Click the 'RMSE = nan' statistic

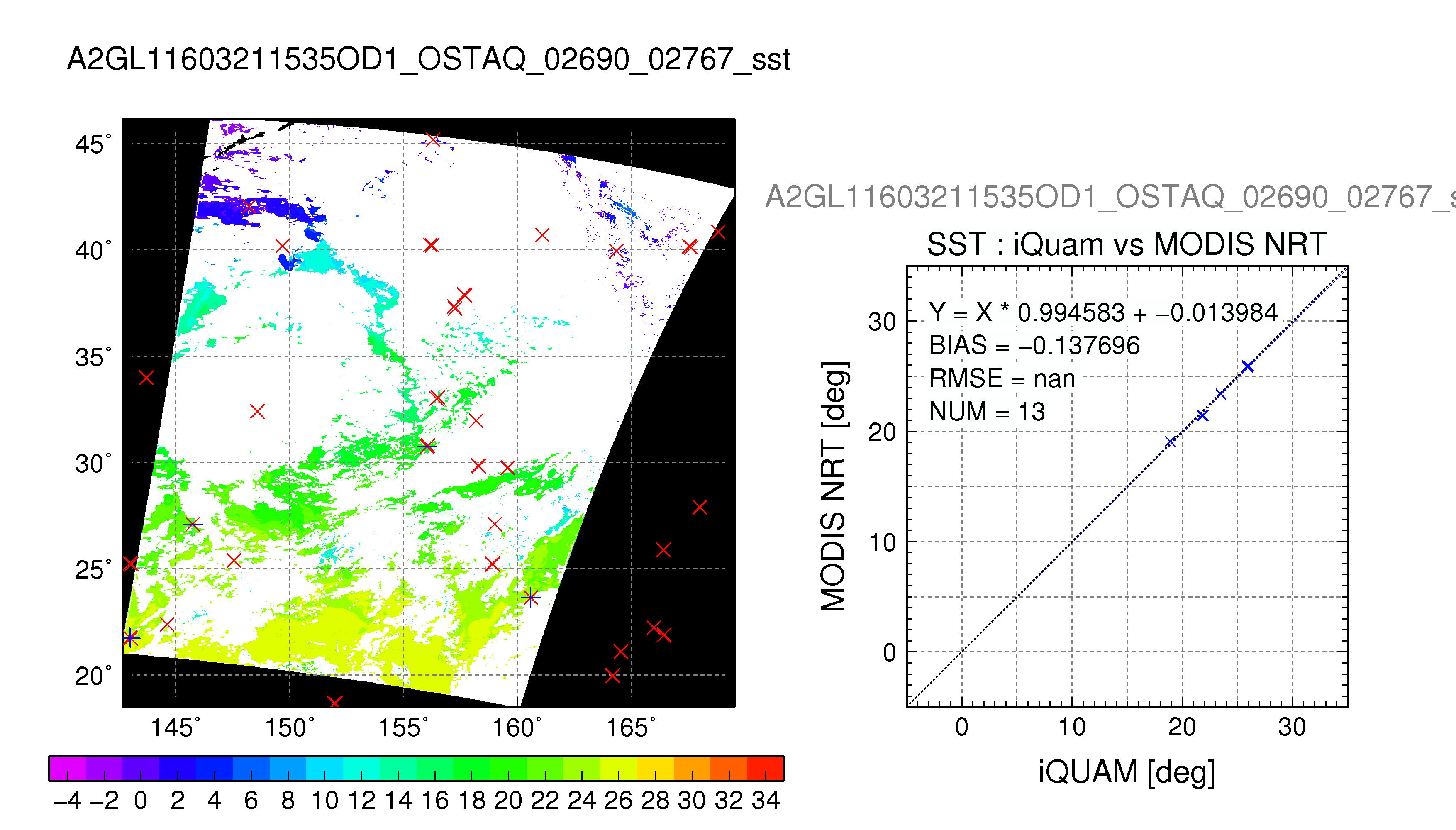point(1002,378)
